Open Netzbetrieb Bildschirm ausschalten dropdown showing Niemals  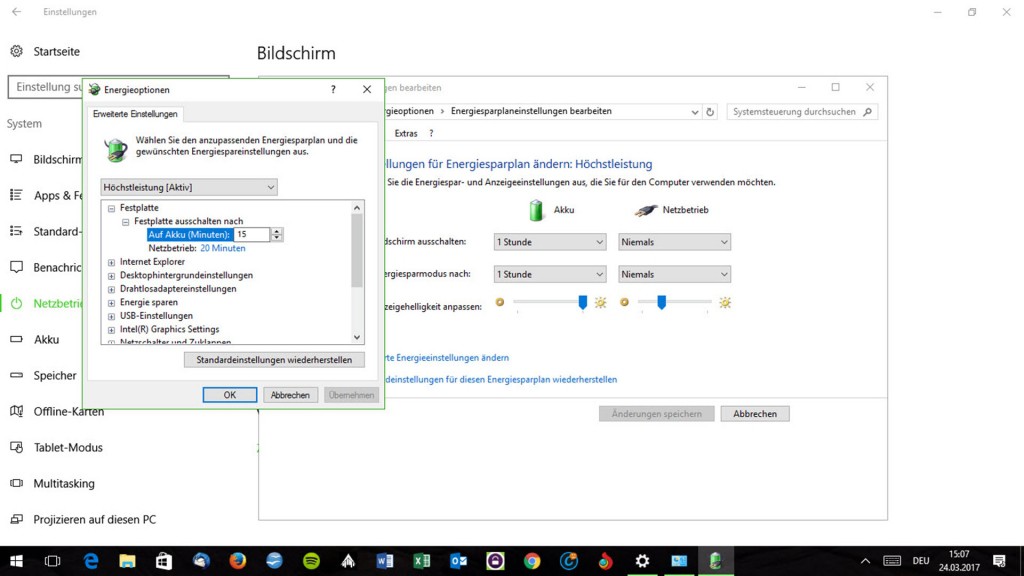[675, 242]
